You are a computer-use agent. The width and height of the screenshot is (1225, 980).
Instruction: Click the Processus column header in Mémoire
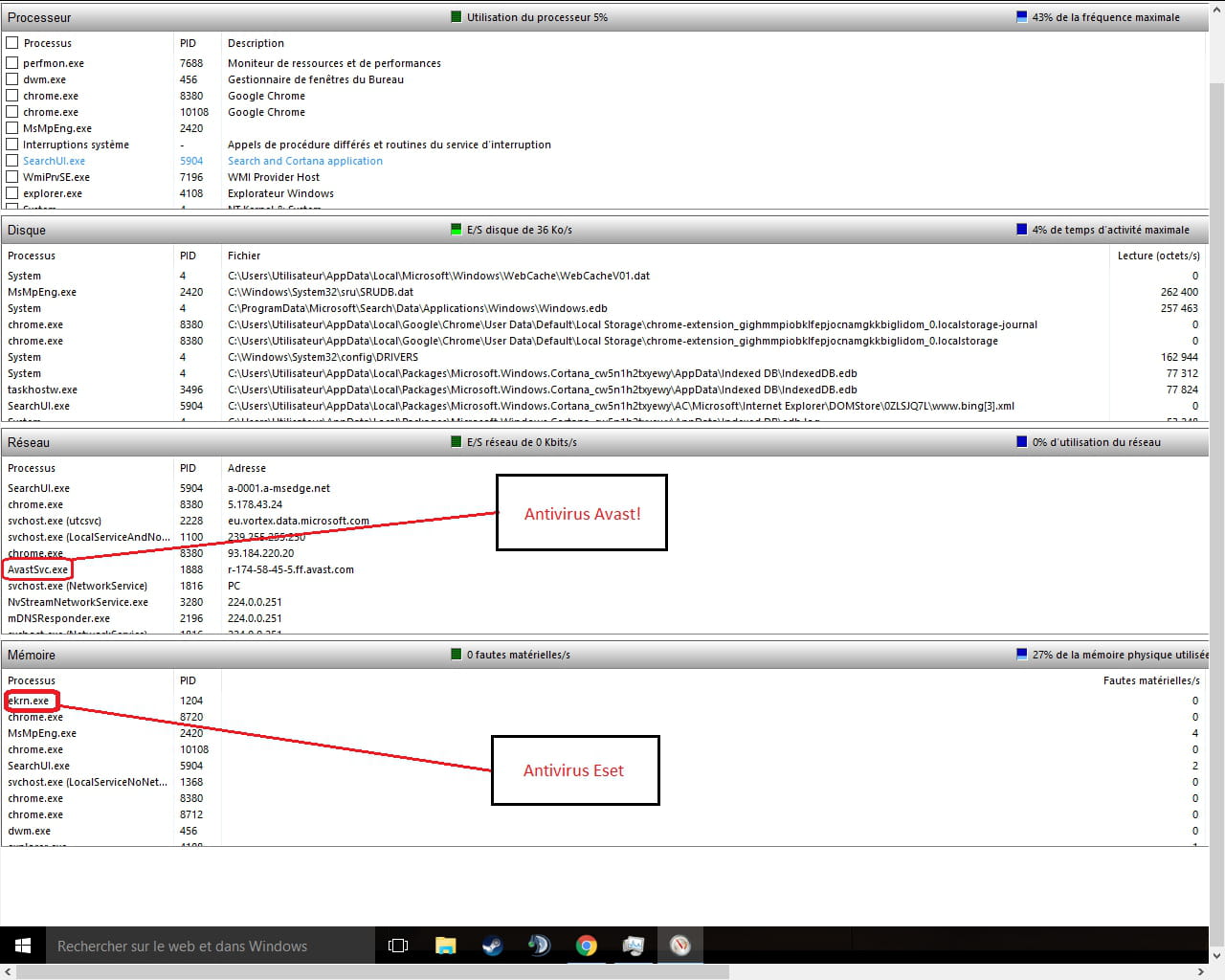(32, 680)
